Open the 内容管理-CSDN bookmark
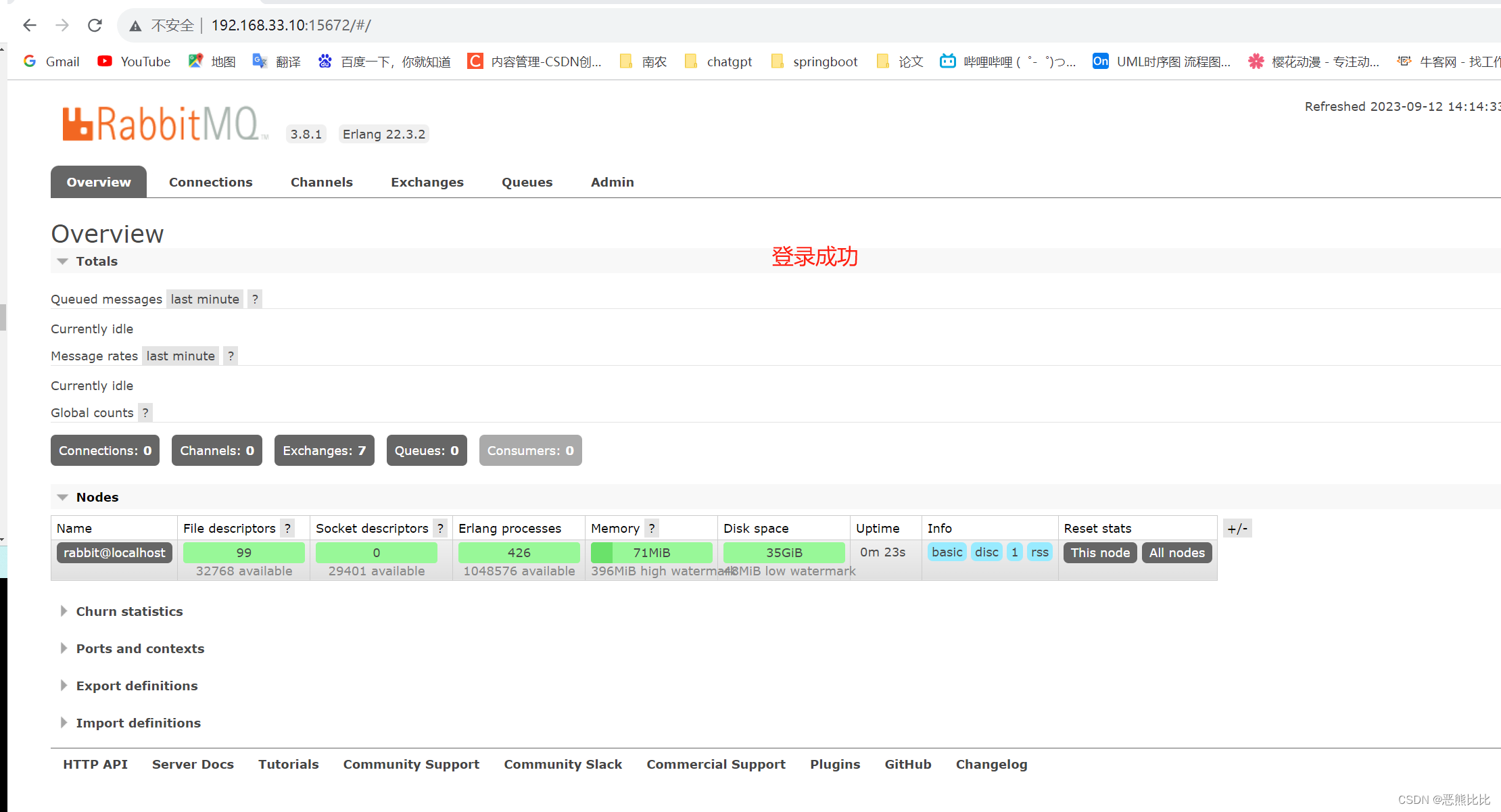 (534, 62)
